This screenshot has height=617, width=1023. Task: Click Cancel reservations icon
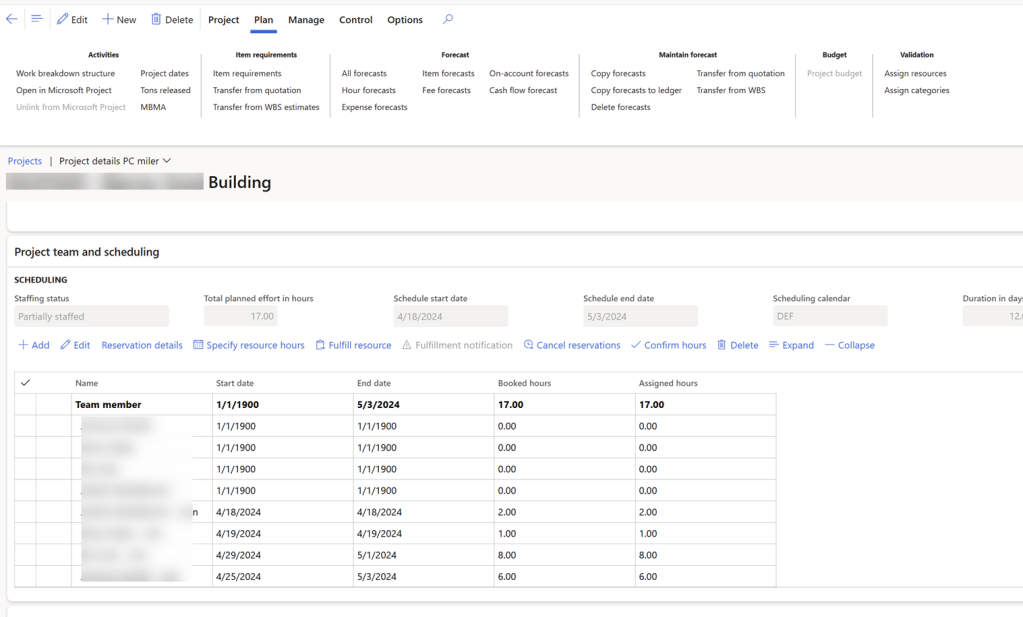528,345
